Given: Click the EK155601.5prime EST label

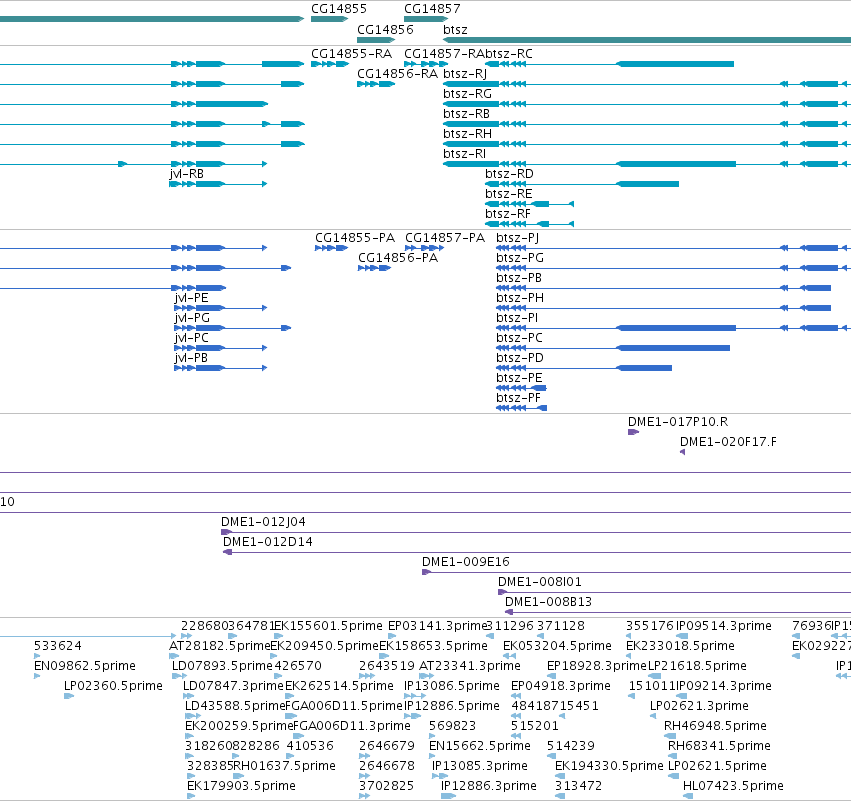Looking at the screenshot, I should tap(328, 626).
